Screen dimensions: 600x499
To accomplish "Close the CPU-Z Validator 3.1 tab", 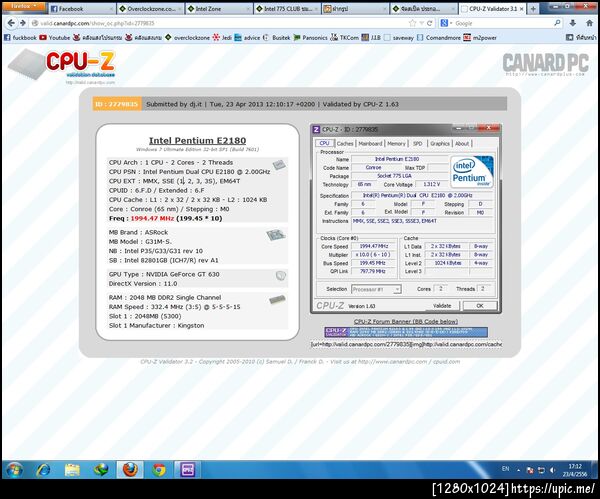I will point(521,8).
